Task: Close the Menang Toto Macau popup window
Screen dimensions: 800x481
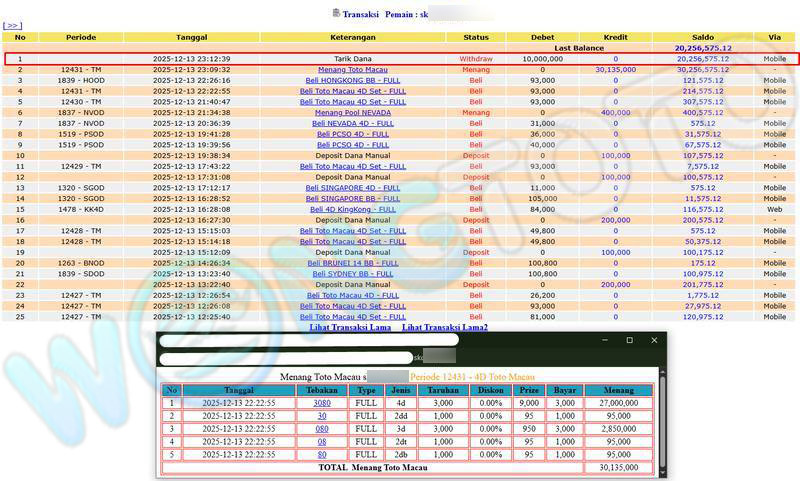Action: coord(655,340)
